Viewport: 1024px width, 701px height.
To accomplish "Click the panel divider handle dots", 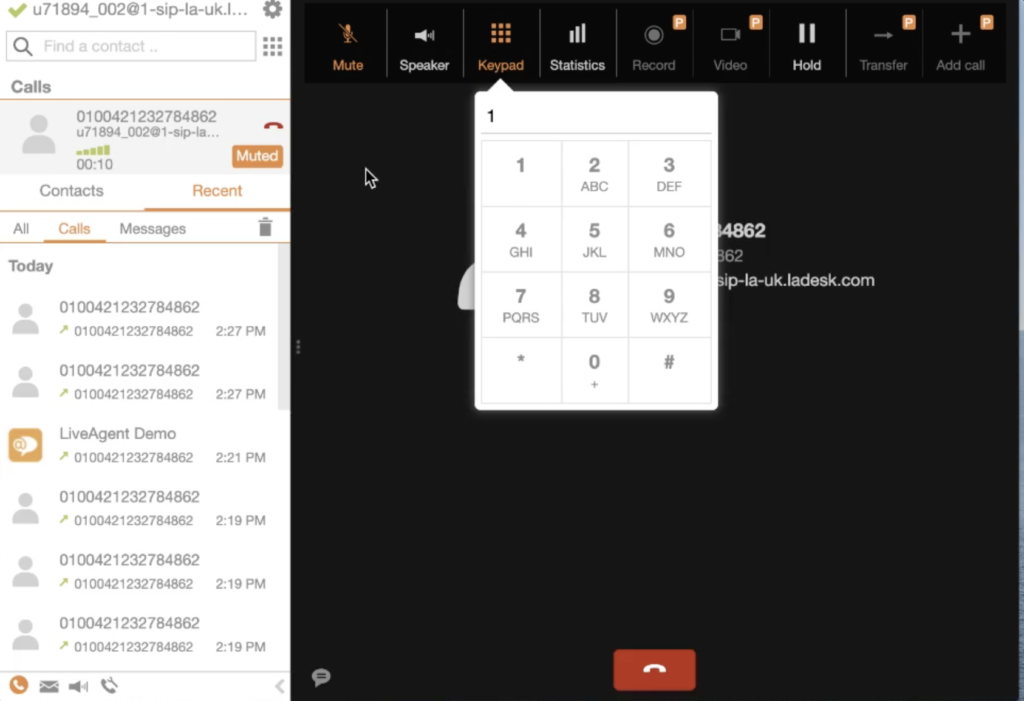I will tap(296, 345).
